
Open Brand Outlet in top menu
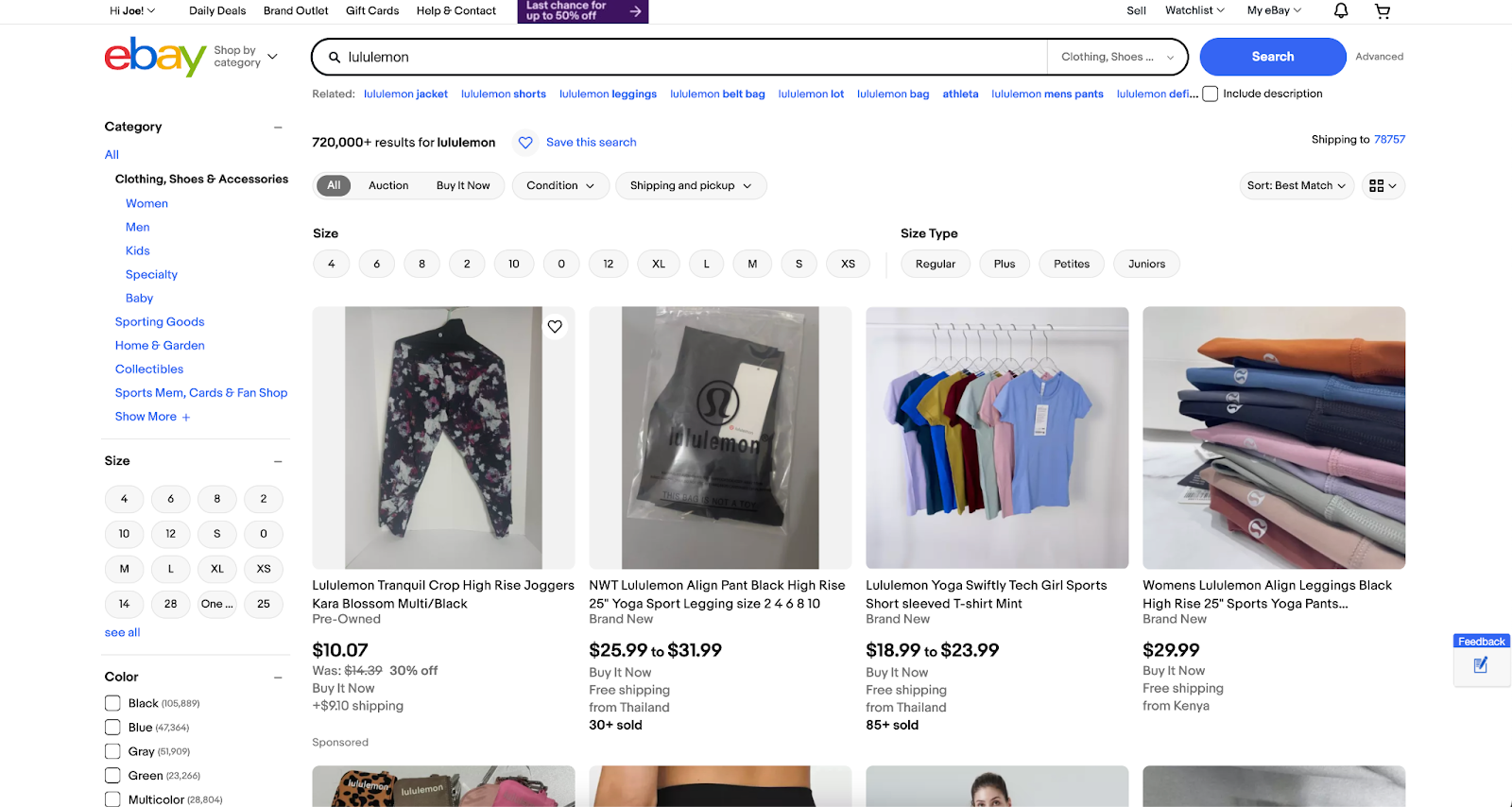(296, 11)
